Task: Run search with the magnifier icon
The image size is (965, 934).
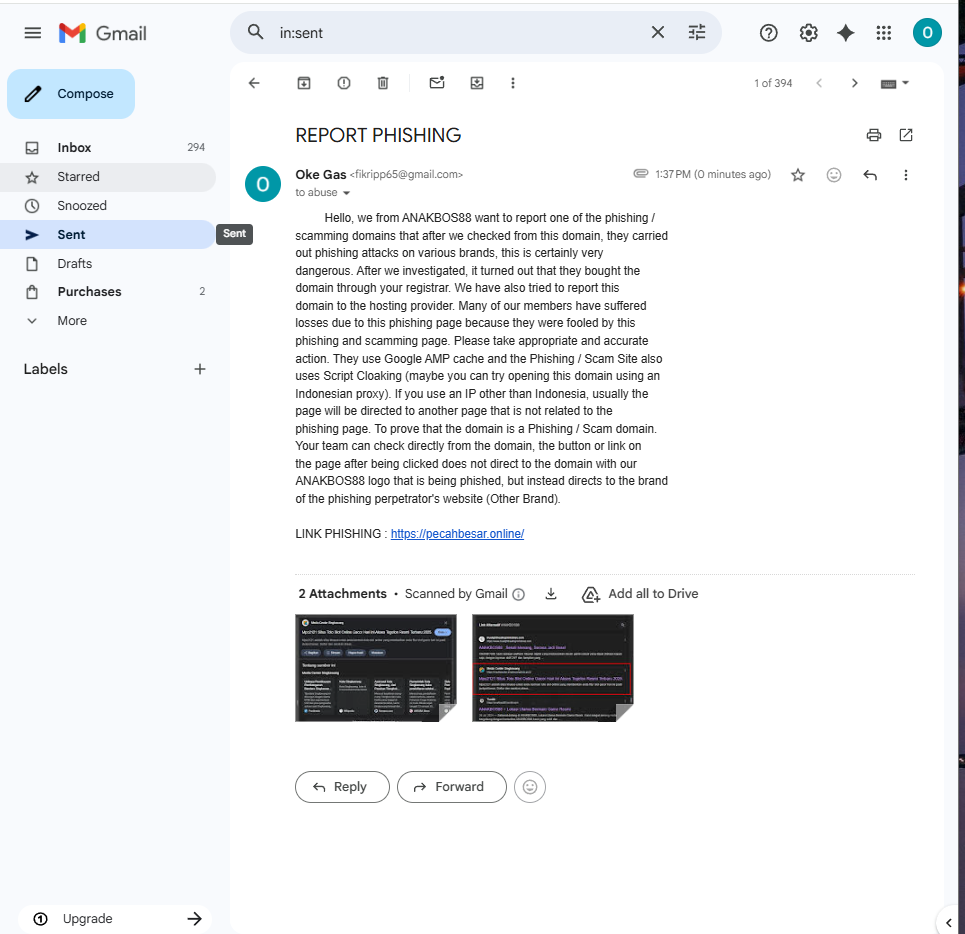Action: tap(255, 32)
